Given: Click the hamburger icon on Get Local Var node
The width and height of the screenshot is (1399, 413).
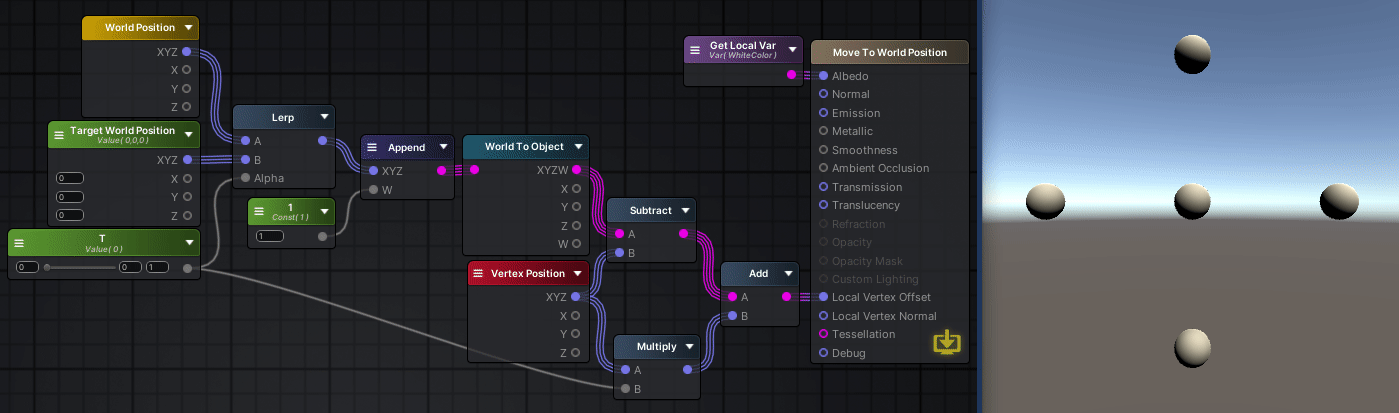Looking at the screenshot, I should (695, 49).
